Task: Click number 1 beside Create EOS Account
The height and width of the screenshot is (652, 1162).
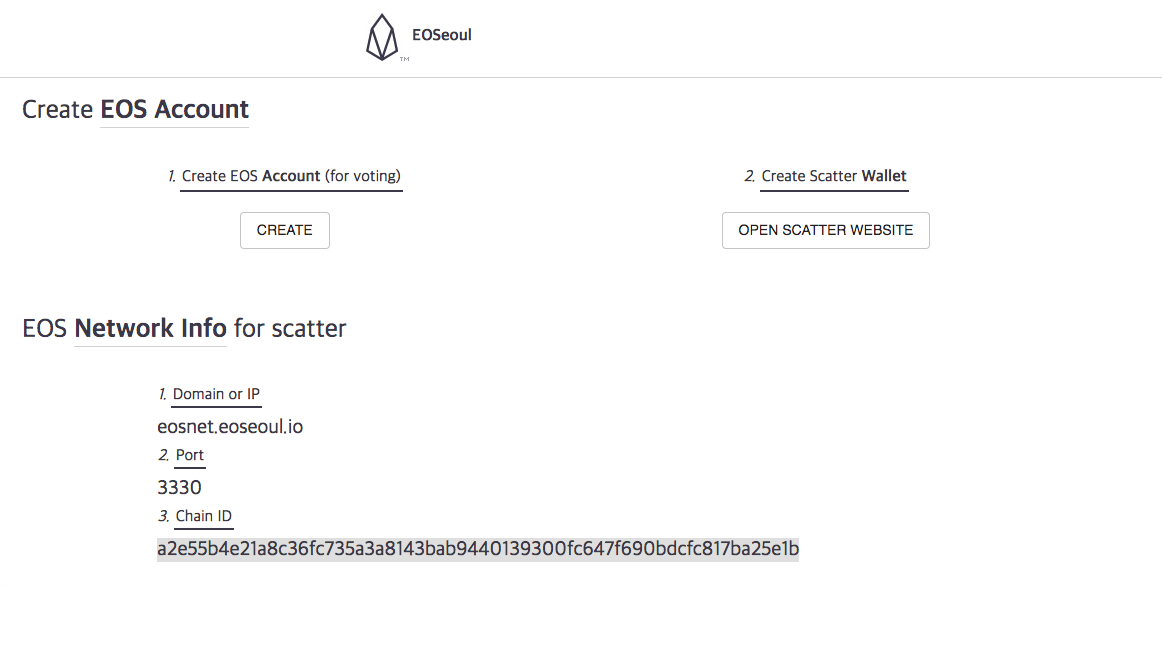Action: 172,176
